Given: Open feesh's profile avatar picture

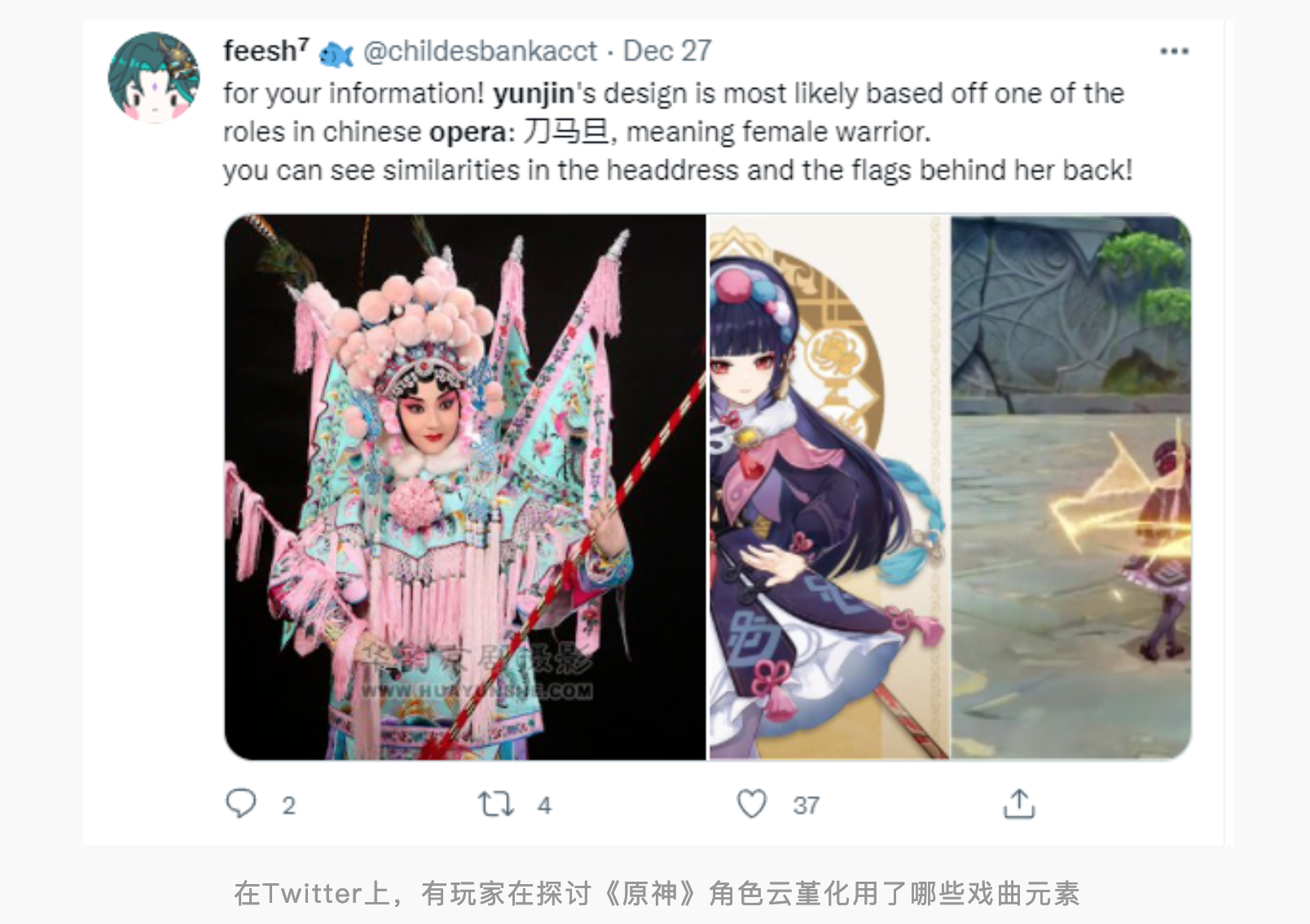Looking at the screenshot, I should click(x=154, y=77).
